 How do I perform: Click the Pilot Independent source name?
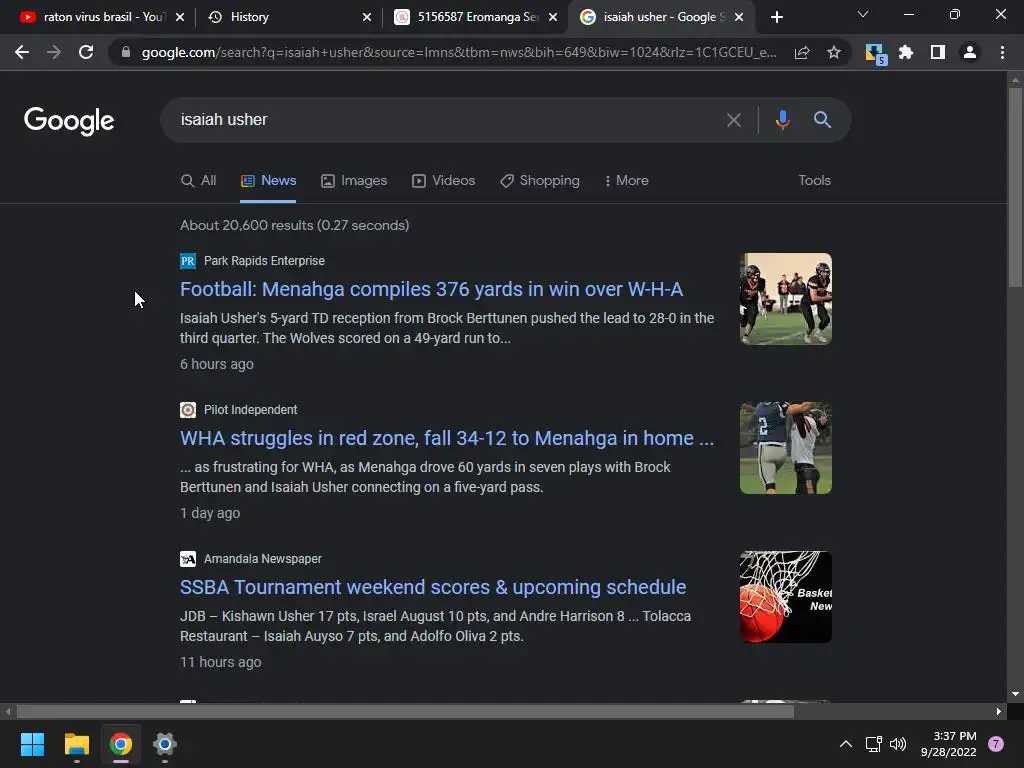click(250, 409)
